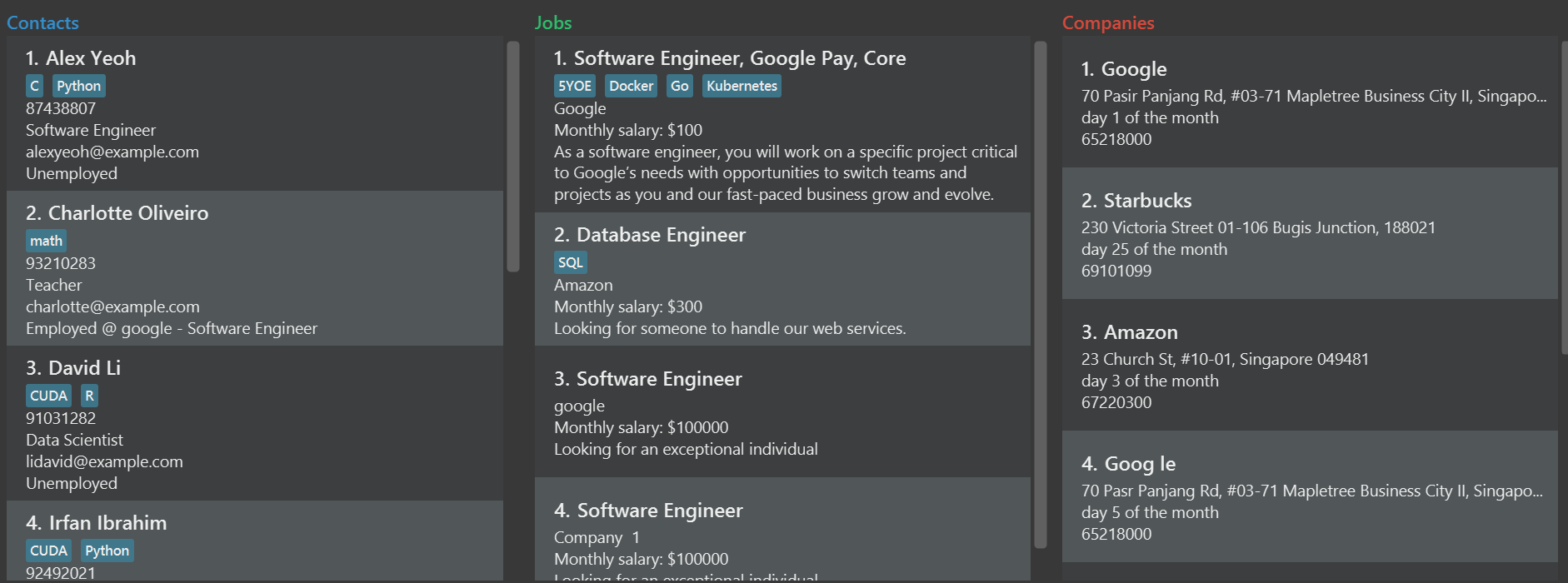Select contact 4. Irfan Ibrahim
1568x583 pixels.
click(x=255, y=541)
